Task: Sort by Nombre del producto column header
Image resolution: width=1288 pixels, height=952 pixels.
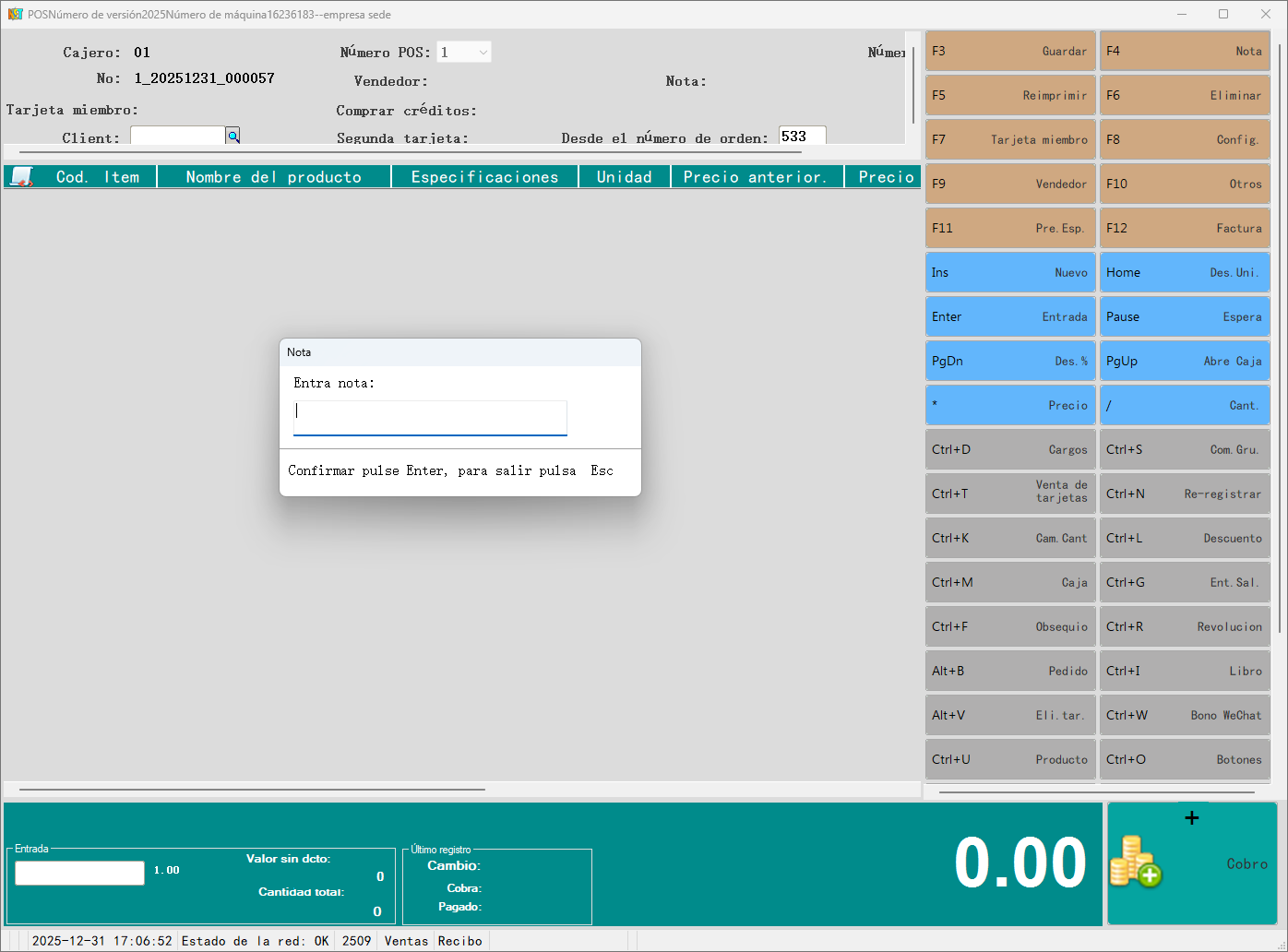Action: tap(274, 177)
